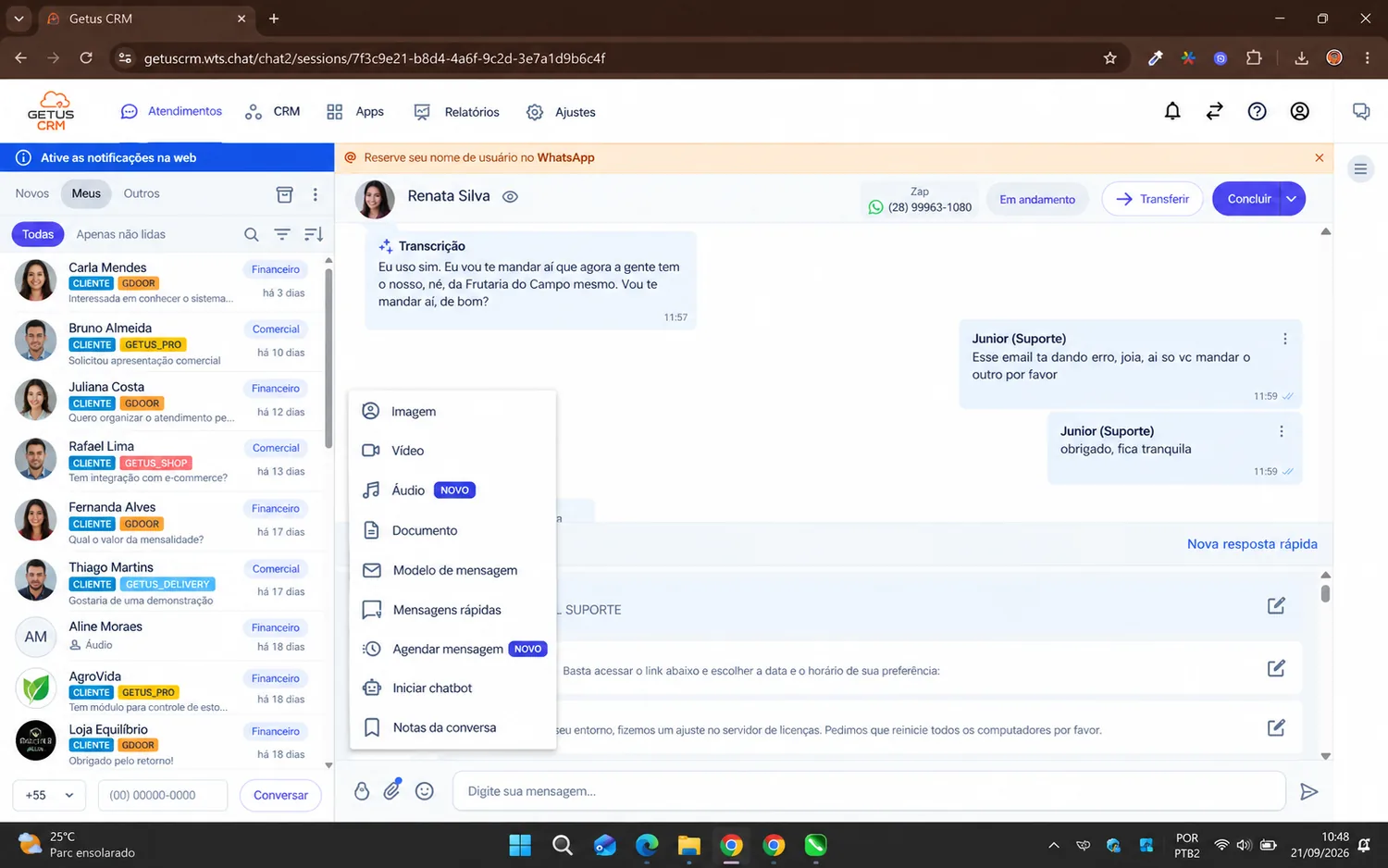Toggle the eye icon next to Renata Silva

(510, 196)
